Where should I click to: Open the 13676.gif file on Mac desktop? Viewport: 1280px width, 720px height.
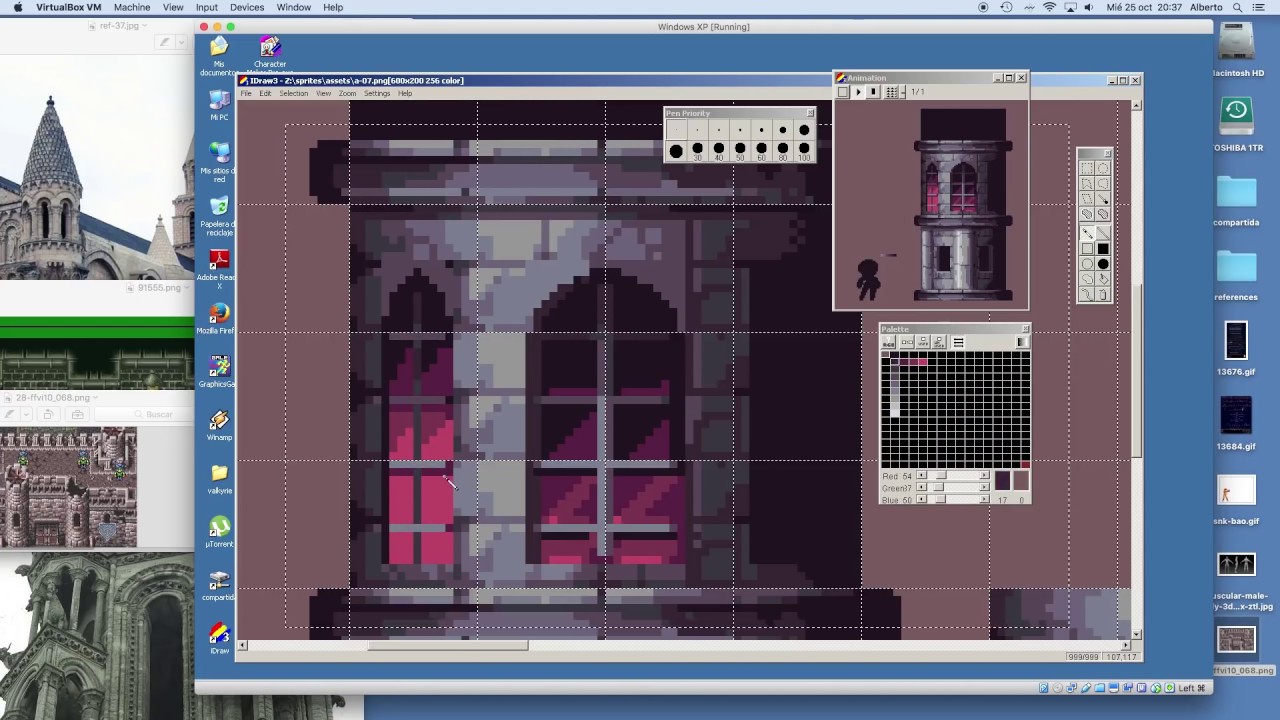point(1236,348)
